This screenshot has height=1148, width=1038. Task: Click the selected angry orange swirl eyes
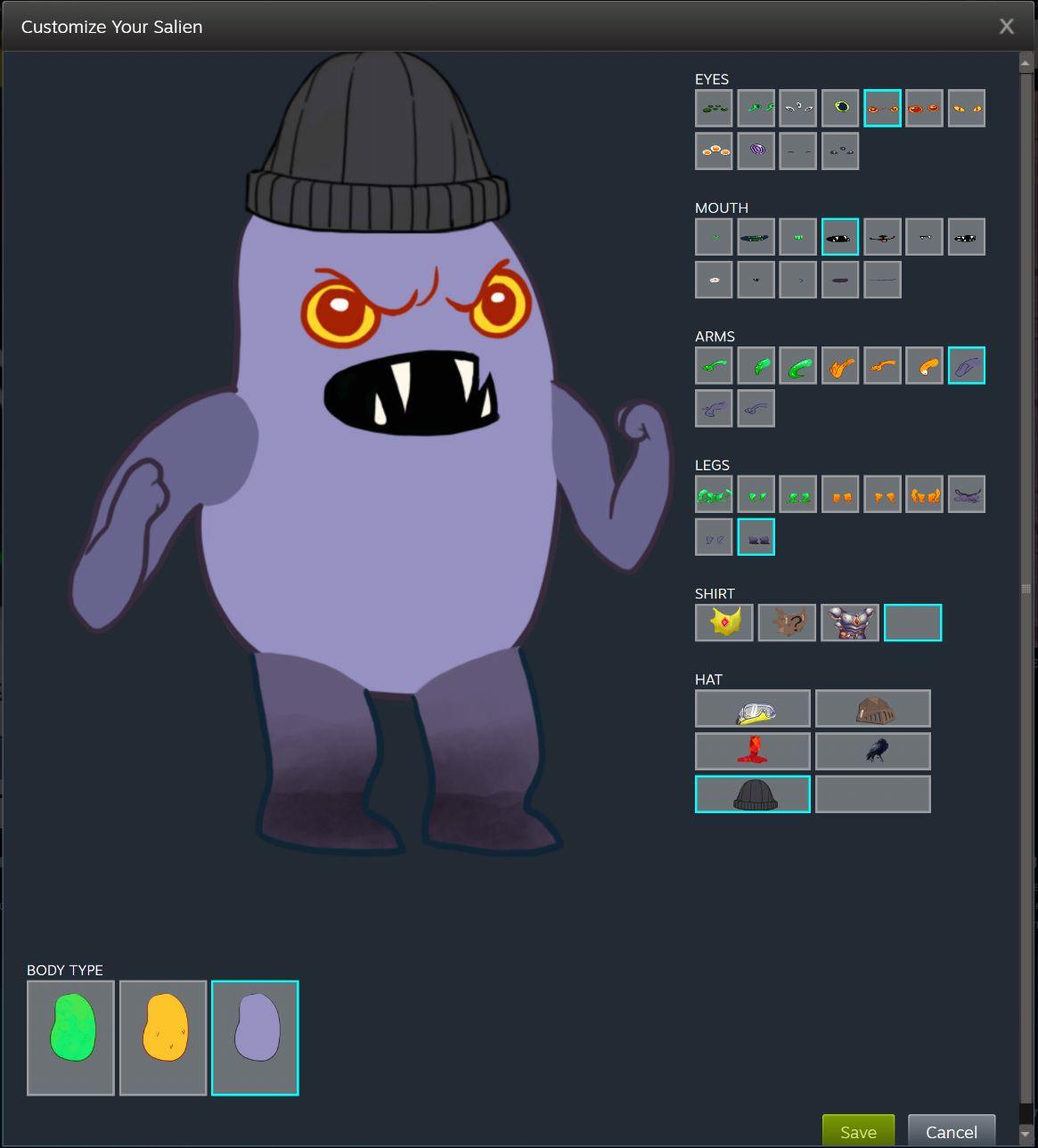[x=882, y=109]
